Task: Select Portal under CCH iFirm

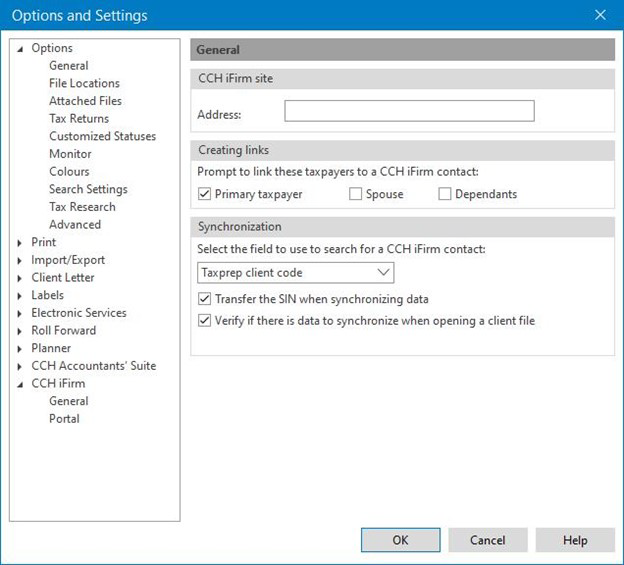Action: [x=64, y=419]
